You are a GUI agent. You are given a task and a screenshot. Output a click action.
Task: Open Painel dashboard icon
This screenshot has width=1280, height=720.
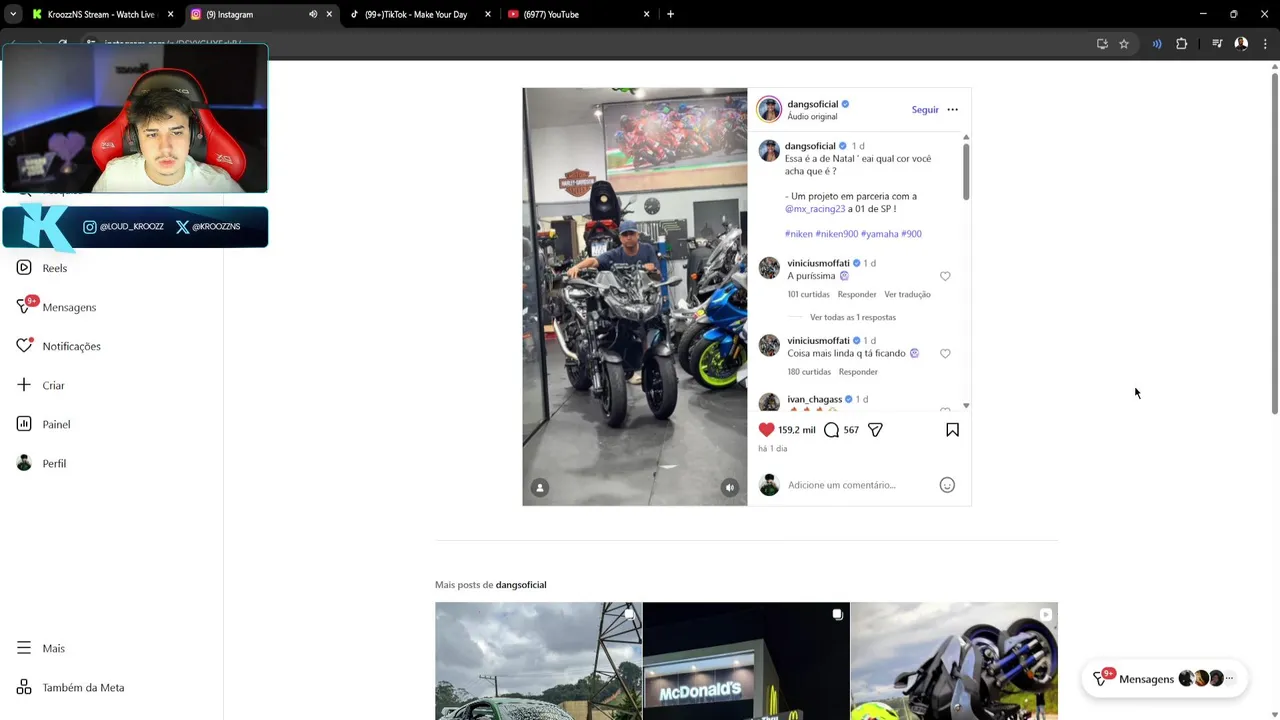tap(24, 424)
